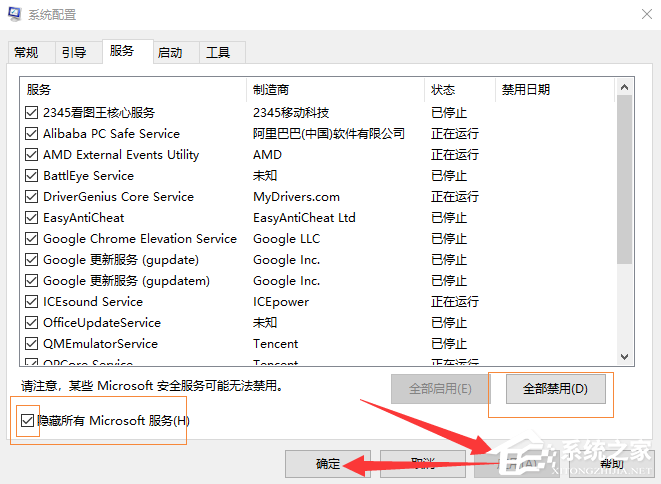Click the scrollbar down arrow

[x=625, y=357]
